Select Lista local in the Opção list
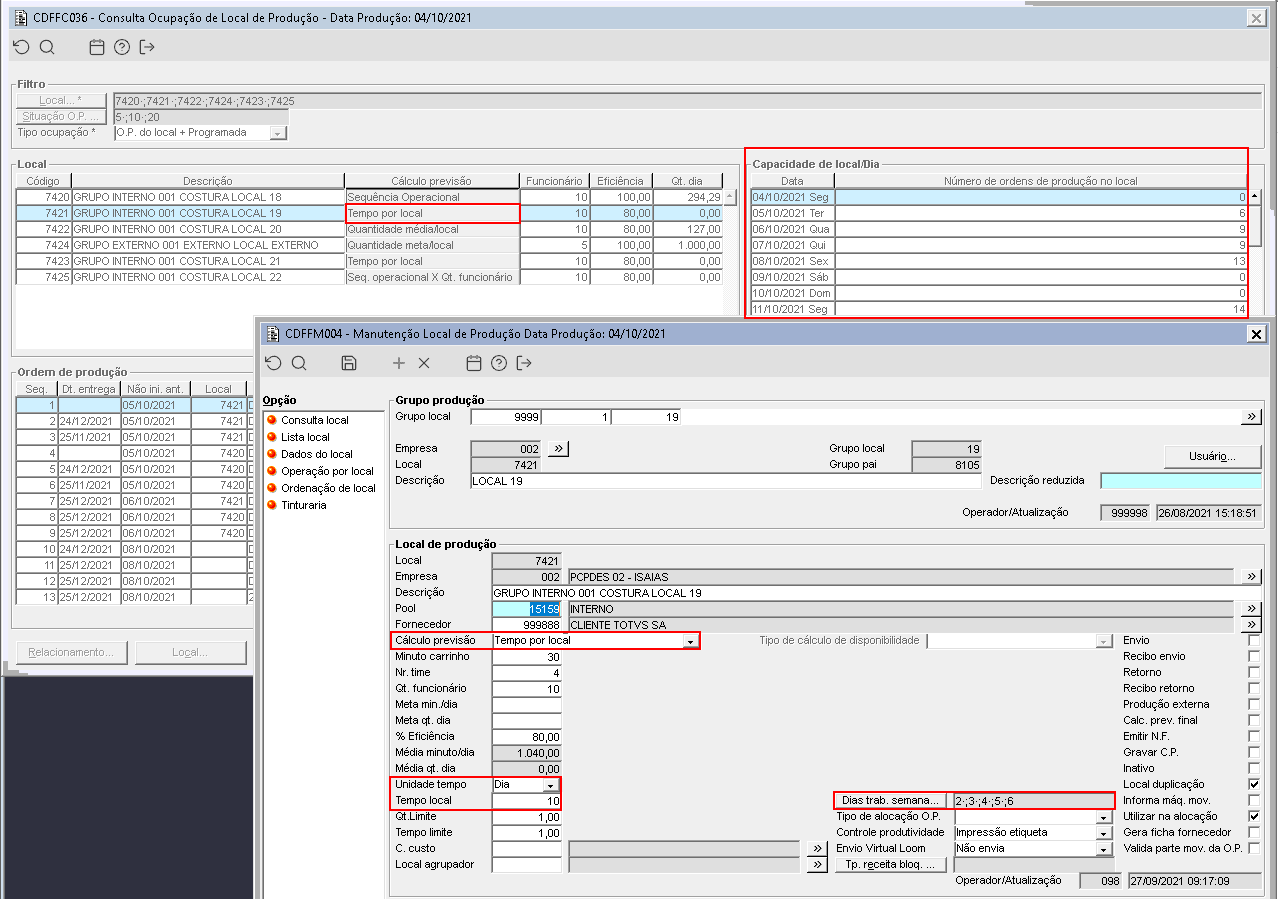 305,437
